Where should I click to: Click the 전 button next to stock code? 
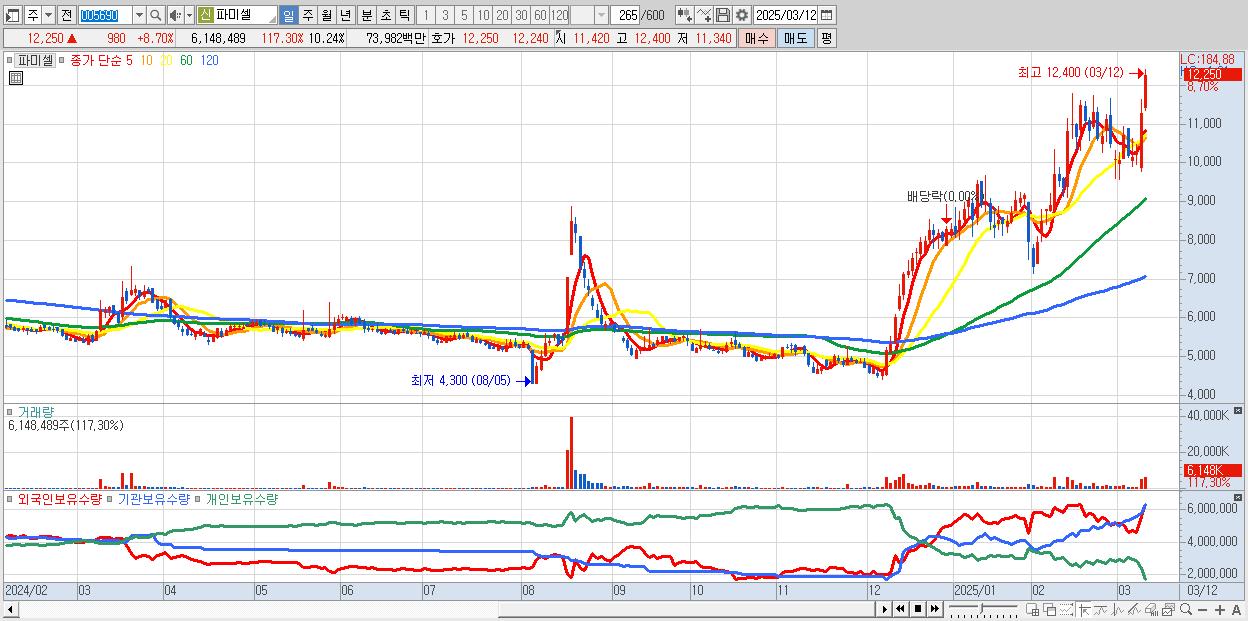[66, 15]
